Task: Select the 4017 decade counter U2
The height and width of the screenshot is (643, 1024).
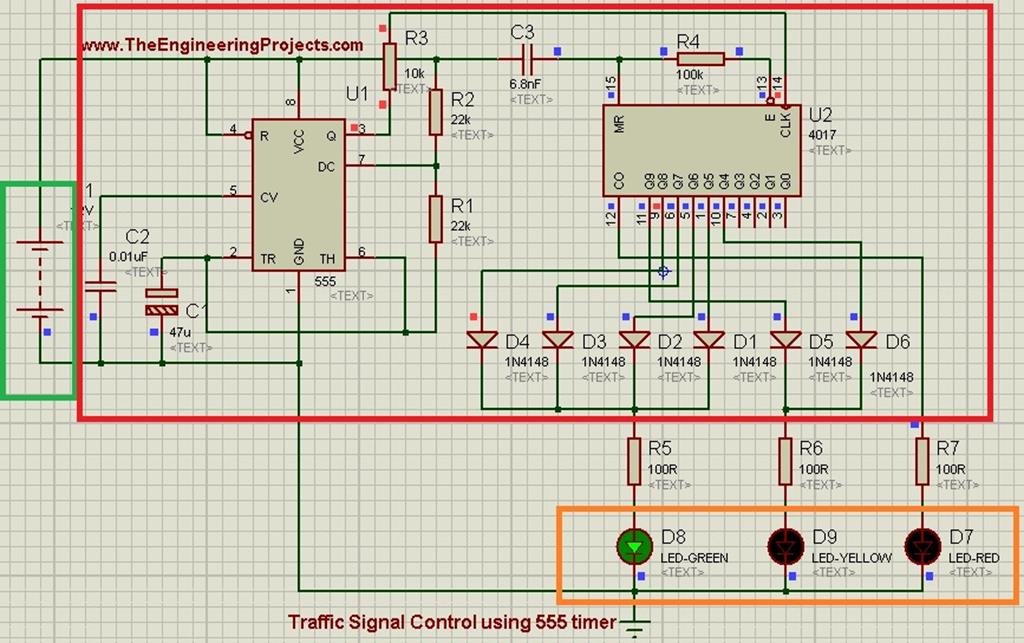Action: click(700, 150)
